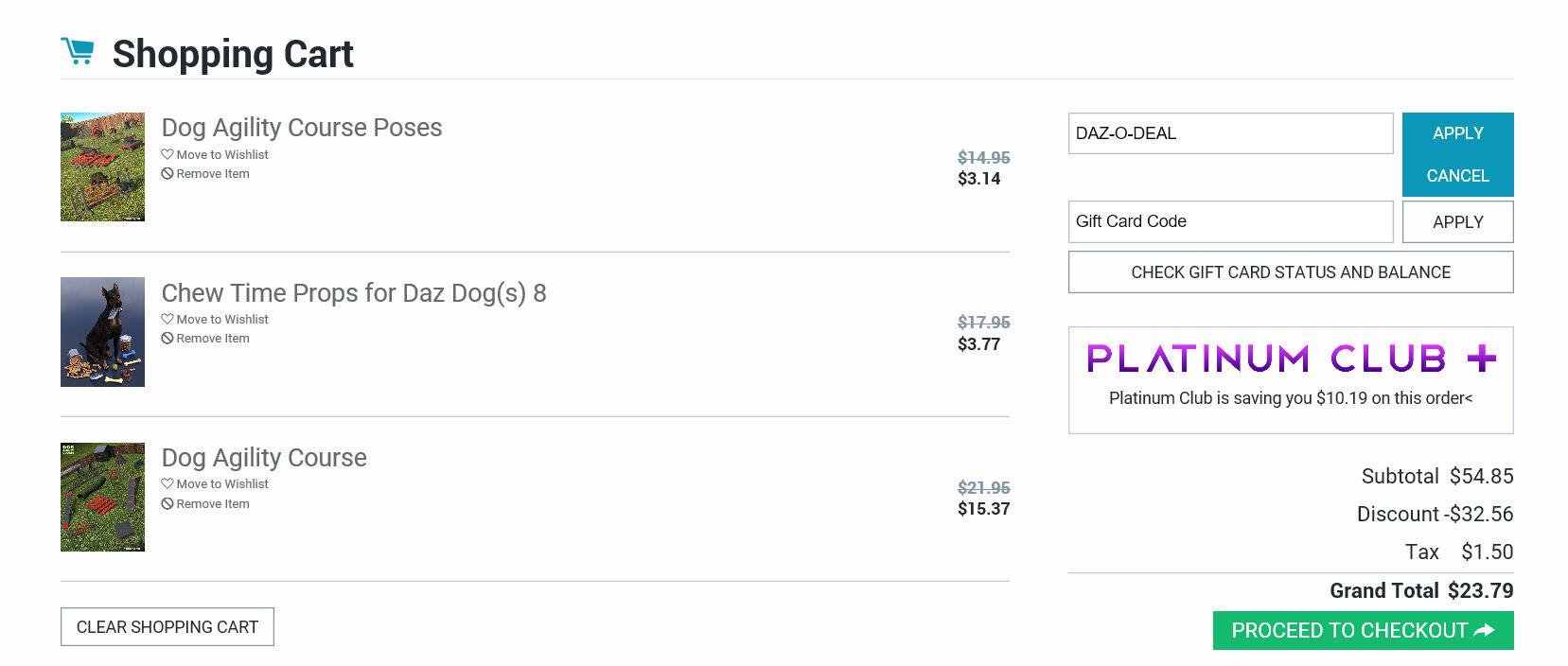Check gift card status and balance
Viewport: 1568px width, 666px height.
[x=1290, y=272]
